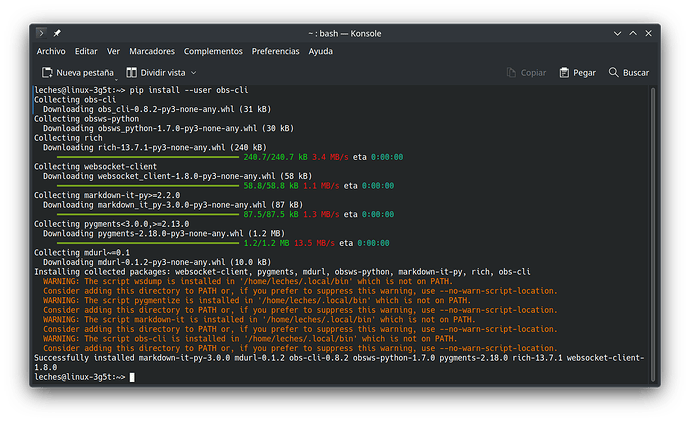
Task: Click 'Downloading obs_cli-0.8.2-py3-none-any.whl' line
Action: tap(157, 109)
